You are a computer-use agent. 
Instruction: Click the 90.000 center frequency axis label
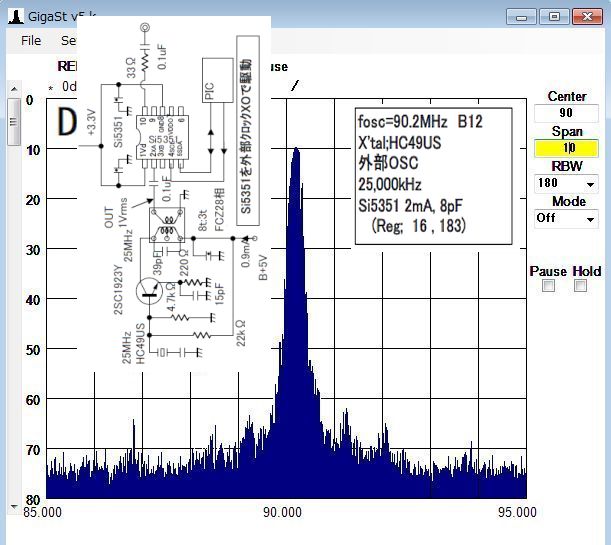click(282, 512)
